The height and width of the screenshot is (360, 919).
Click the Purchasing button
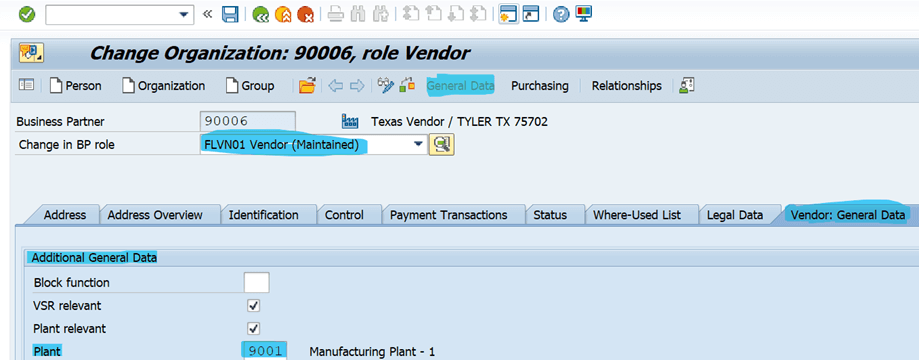point(540,86)
